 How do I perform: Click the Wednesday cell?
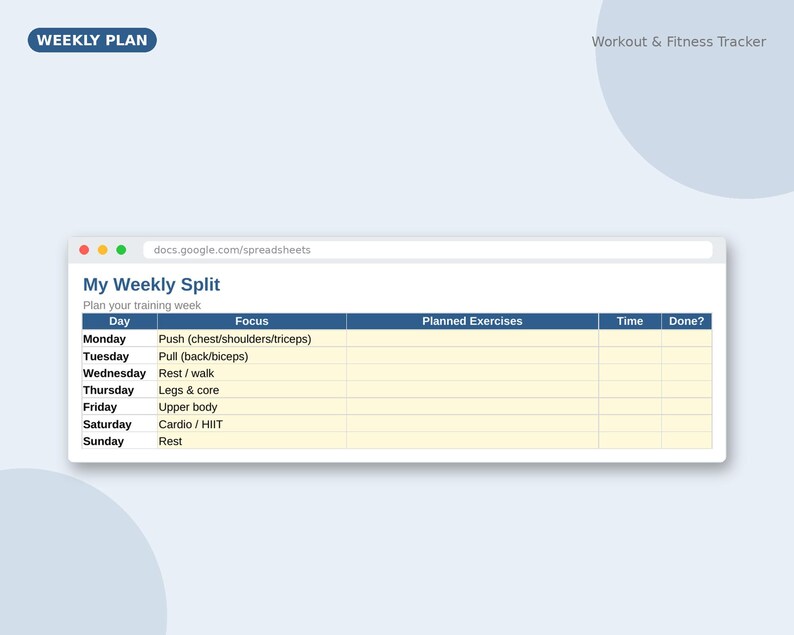click(120, 373)
